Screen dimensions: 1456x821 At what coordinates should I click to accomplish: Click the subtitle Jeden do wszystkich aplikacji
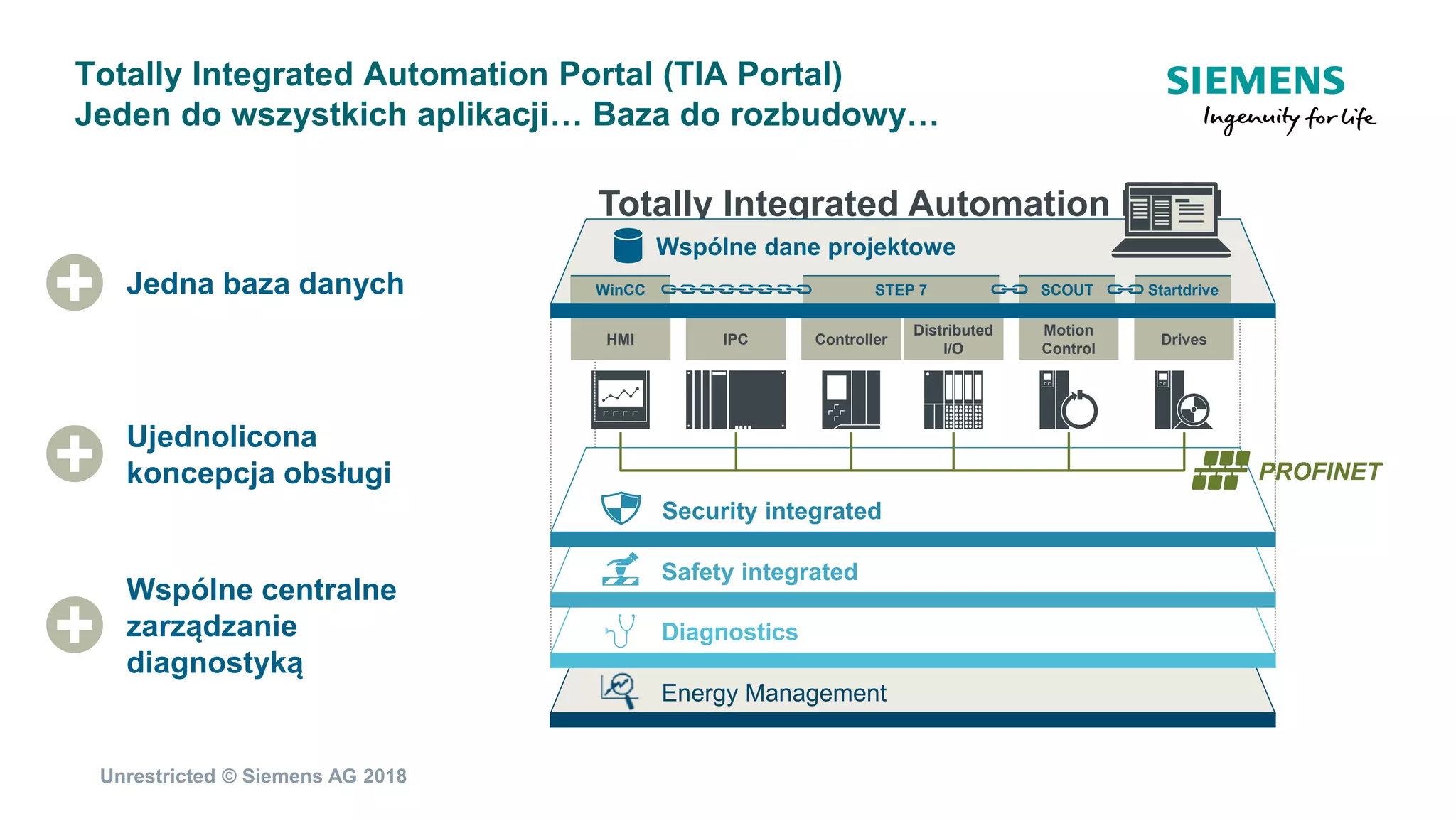[x=507, y=114]
